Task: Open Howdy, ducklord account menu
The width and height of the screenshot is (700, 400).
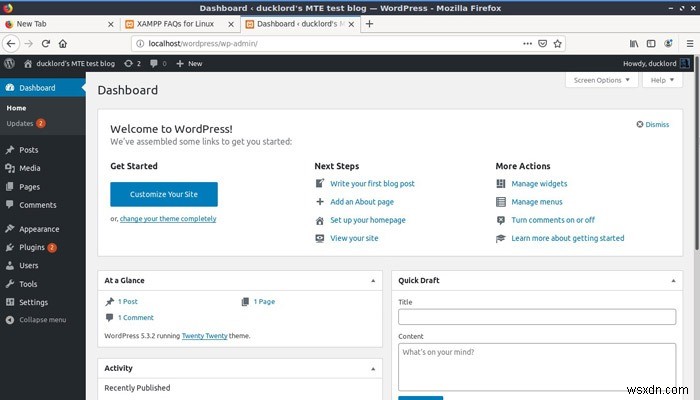Action: [x=656, y=63]
